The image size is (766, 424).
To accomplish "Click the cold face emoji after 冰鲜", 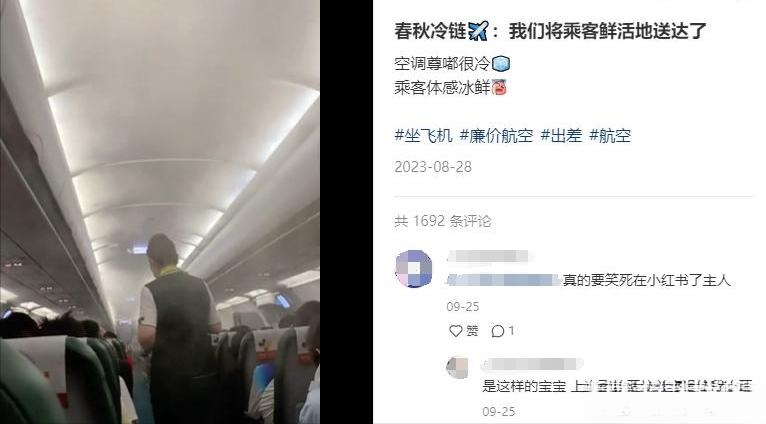I will [x=499, y=87].
